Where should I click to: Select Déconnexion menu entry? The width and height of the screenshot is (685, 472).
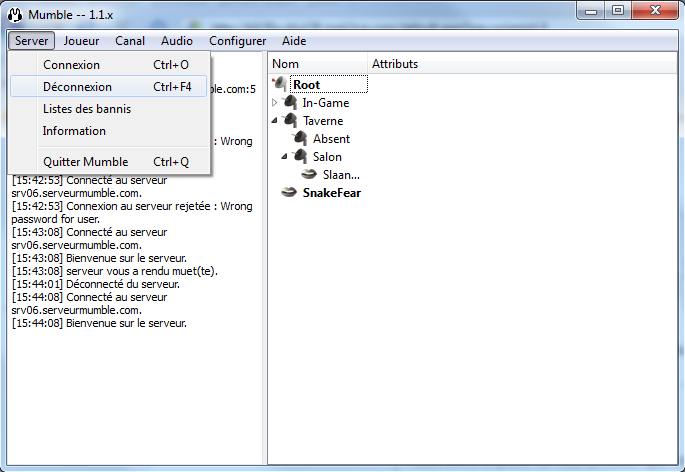tap(108, 87)
